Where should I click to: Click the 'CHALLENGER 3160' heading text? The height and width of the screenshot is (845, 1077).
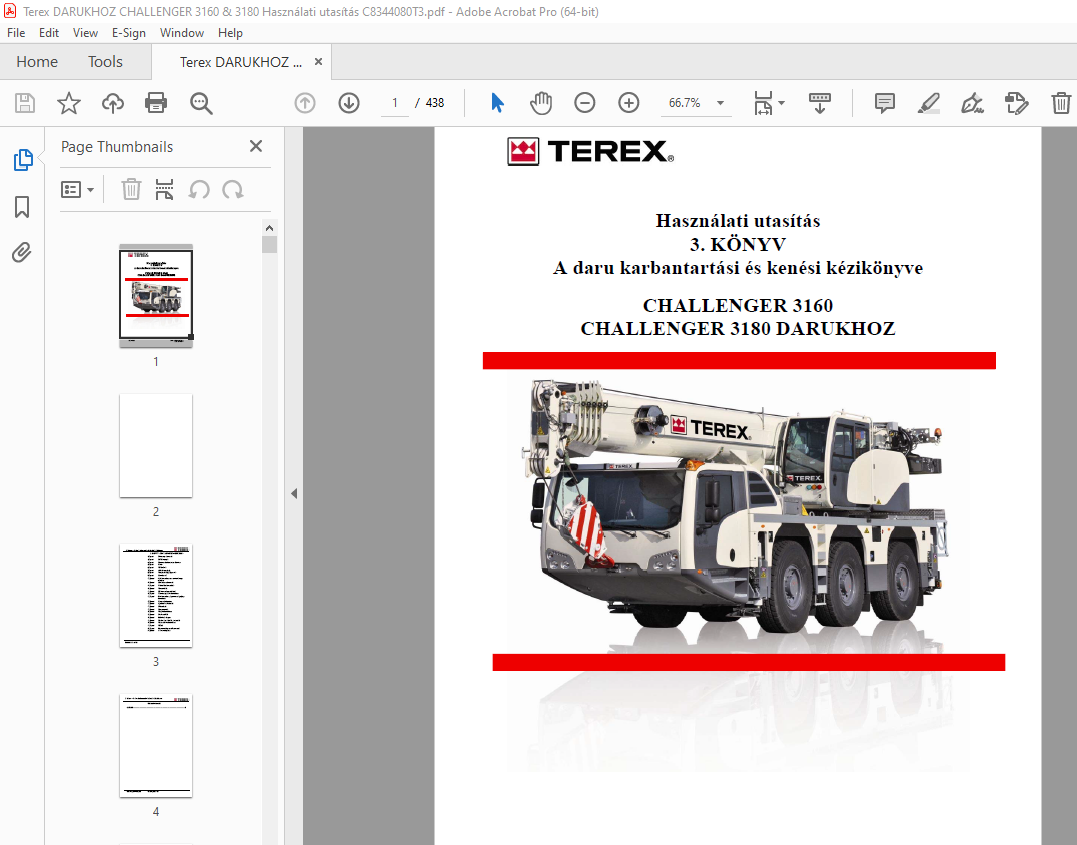(x=738, y=305)
